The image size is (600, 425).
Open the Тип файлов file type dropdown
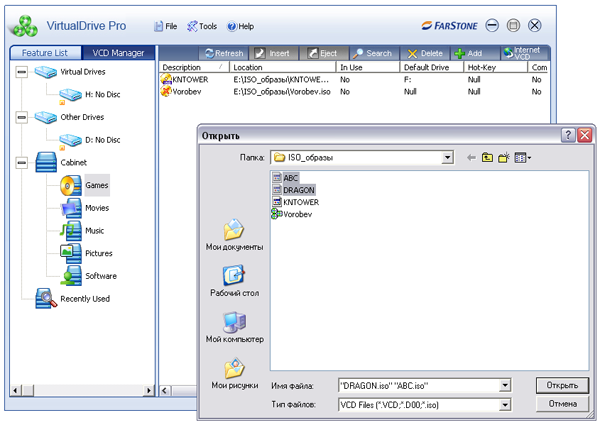505,404
